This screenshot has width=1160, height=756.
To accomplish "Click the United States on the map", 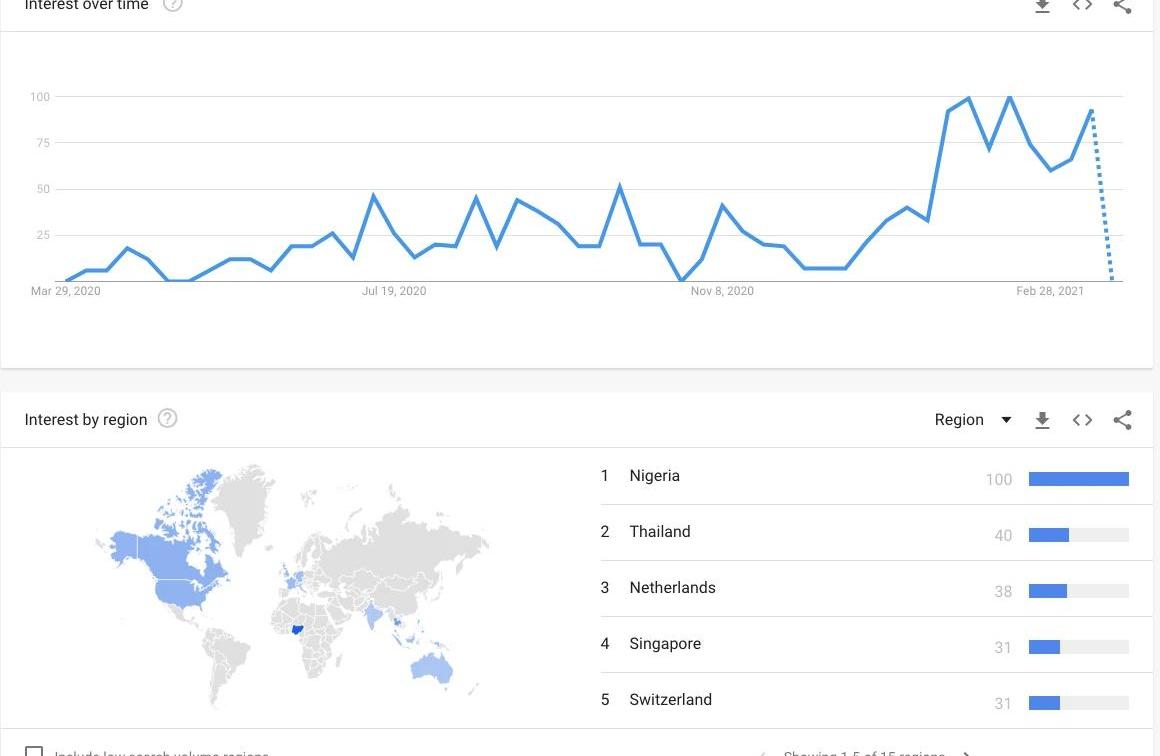I will point(183,592).
